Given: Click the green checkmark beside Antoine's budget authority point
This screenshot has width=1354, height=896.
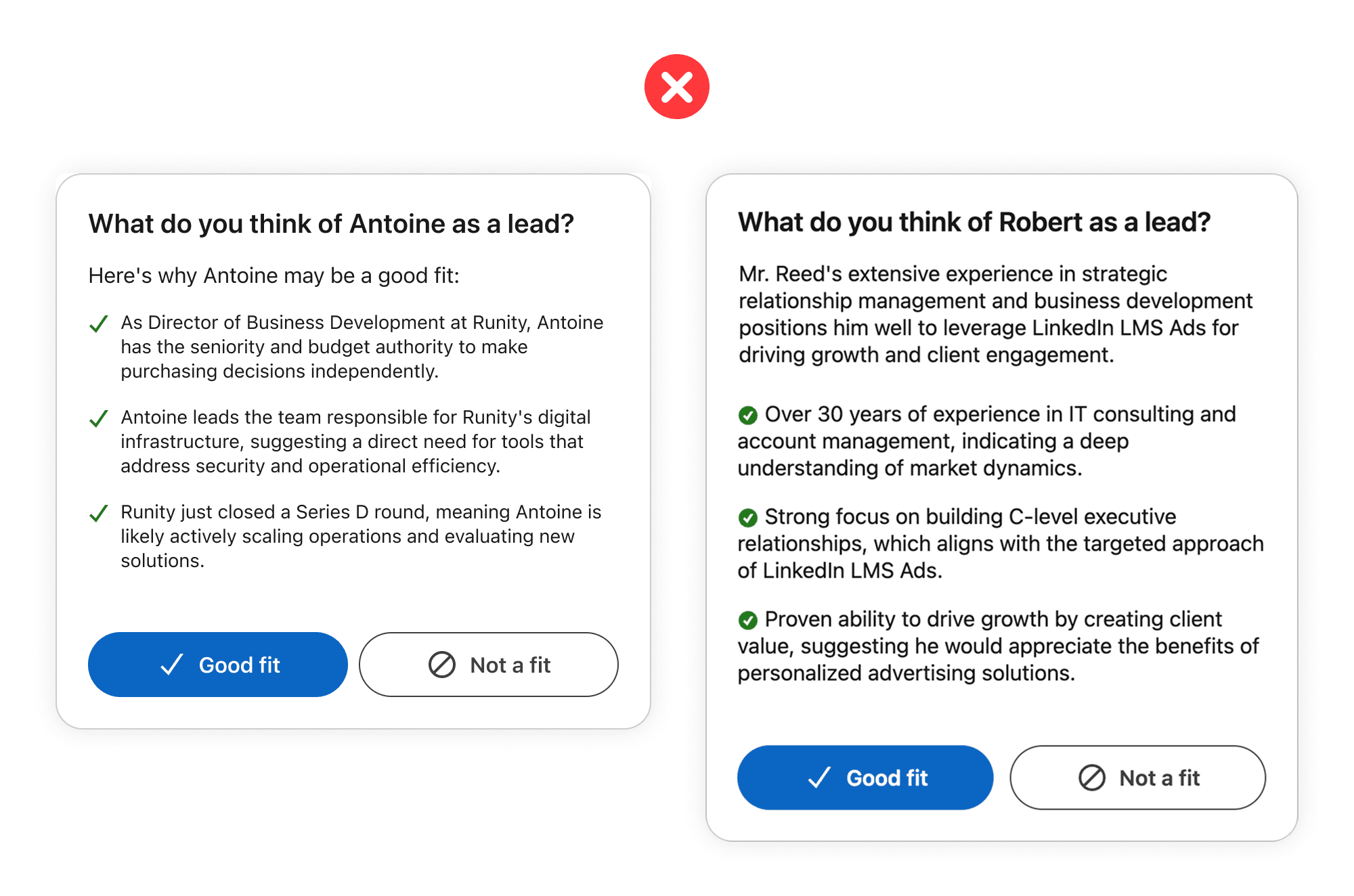Looking at the screenshot, I should (x=99, y=324).
